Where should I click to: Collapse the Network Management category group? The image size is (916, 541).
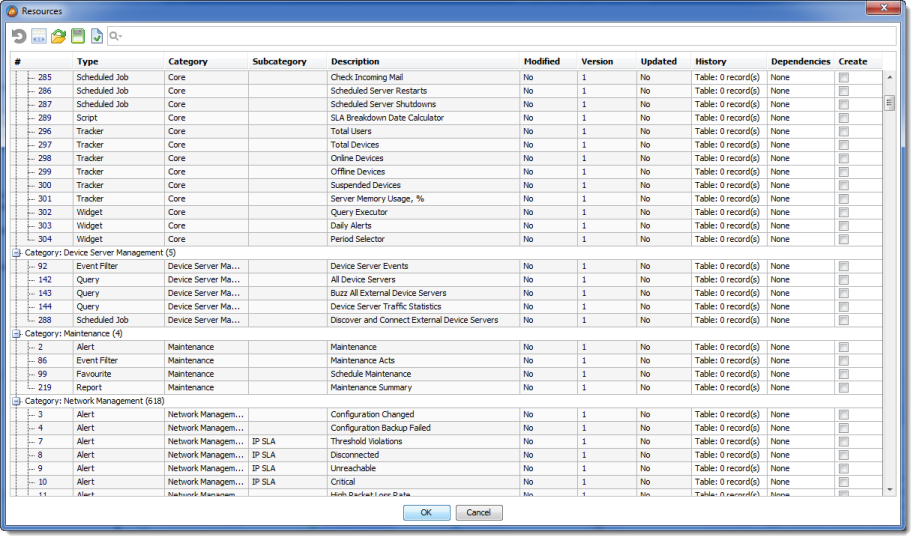pos(16,401)
